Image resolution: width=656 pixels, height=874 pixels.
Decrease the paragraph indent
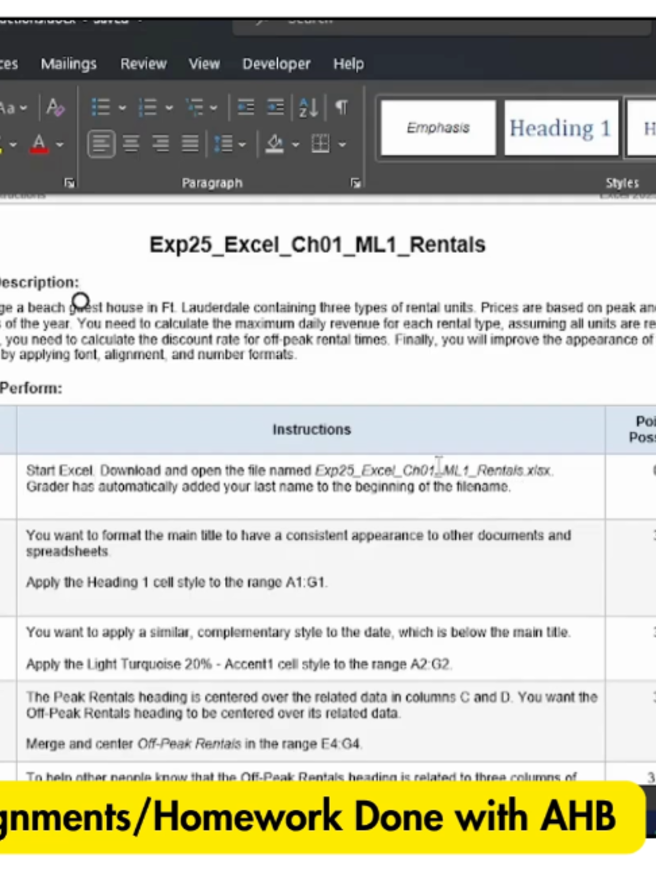click(x=246, y=107)
